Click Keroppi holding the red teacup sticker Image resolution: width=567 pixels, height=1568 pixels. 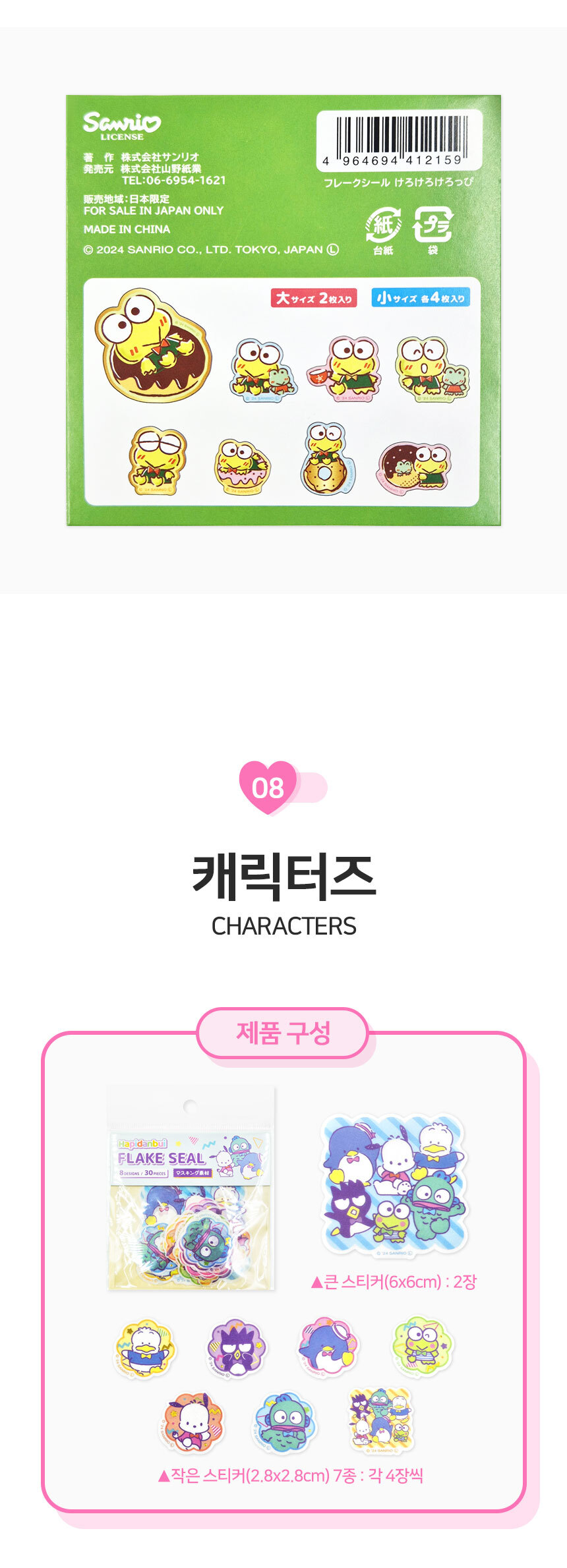(345, 369)
